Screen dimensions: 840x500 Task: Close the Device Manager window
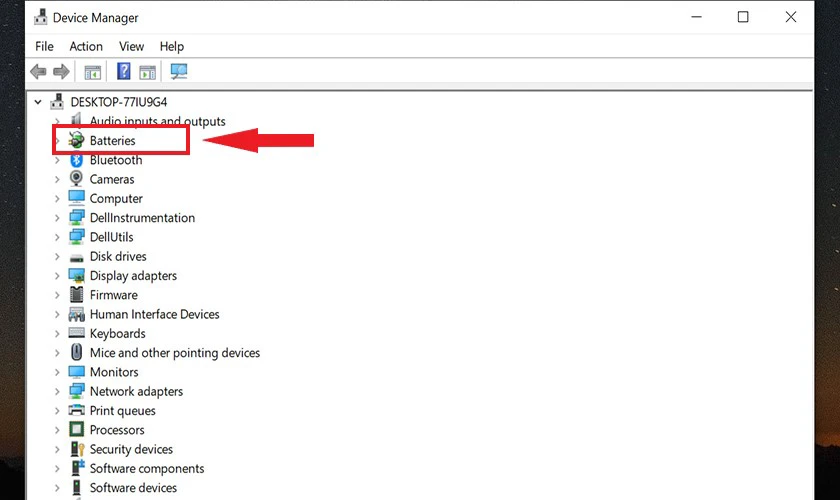click(x=791, y=17)
